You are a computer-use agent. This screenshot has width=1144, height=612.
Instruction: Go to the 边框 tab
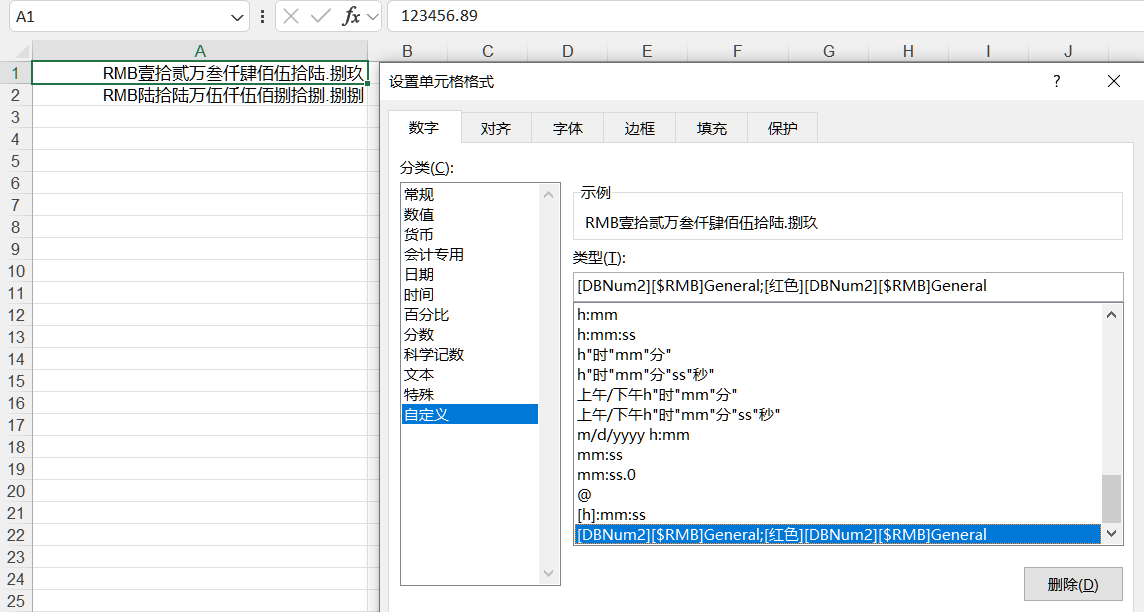640,128
